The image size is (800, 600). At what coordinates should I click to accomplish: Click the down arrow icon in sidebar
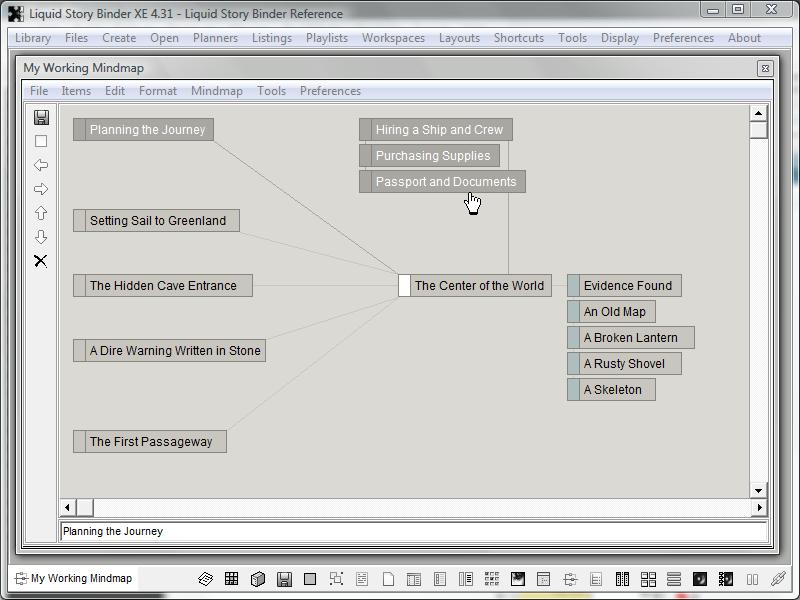point(41,237)
